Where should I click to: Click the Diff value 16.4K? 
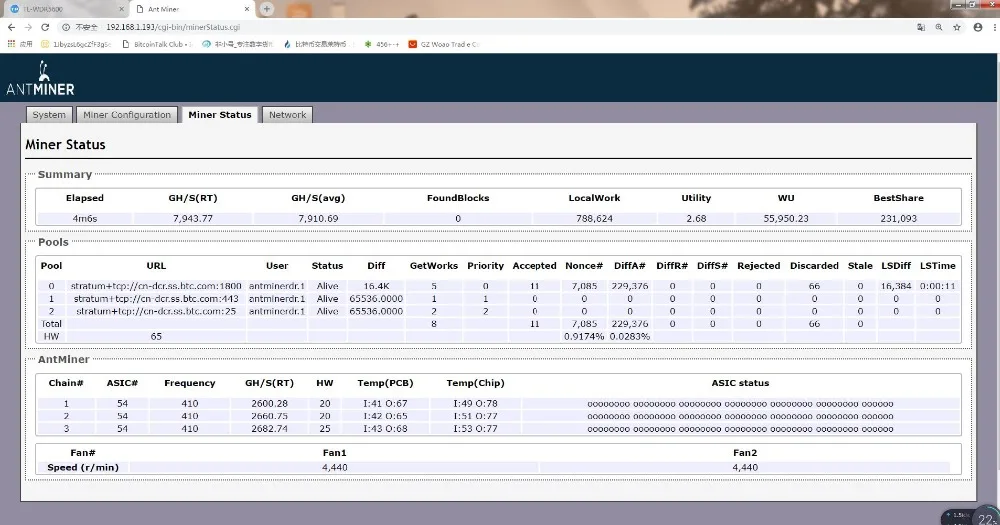point(376,286)
